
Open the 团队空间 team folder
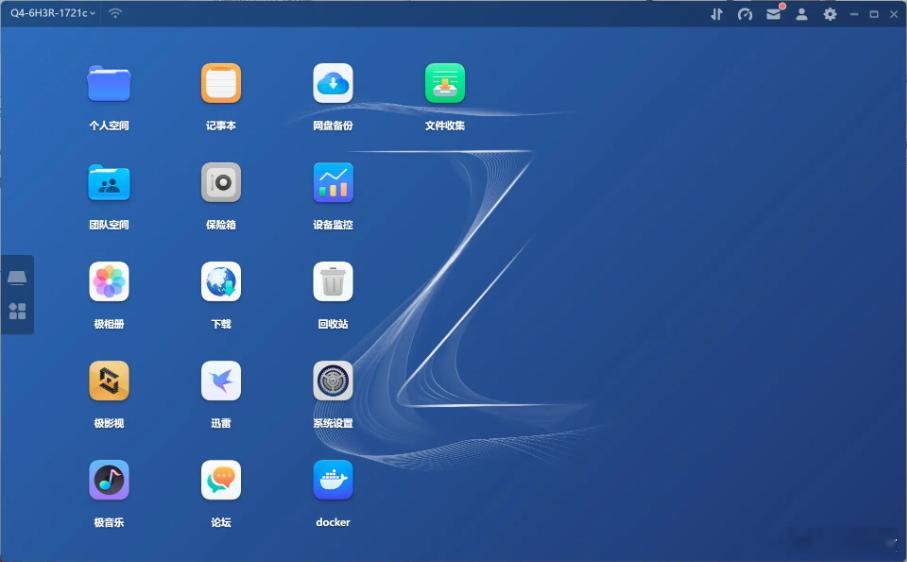tap(109, 183)
